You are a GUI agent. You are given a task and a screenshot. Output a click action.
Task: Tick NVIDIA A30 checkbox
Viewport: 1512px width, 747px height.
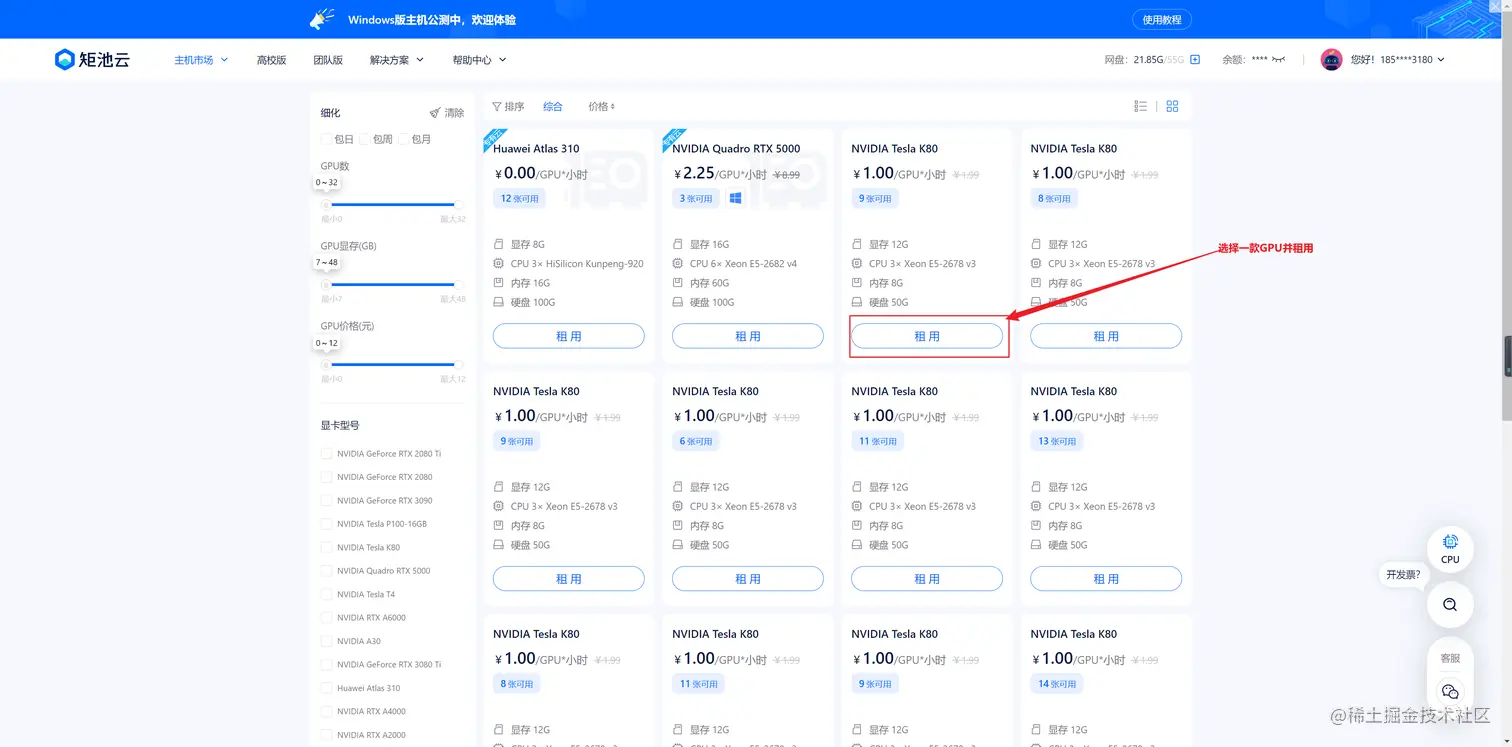click(x=326, y=641)
